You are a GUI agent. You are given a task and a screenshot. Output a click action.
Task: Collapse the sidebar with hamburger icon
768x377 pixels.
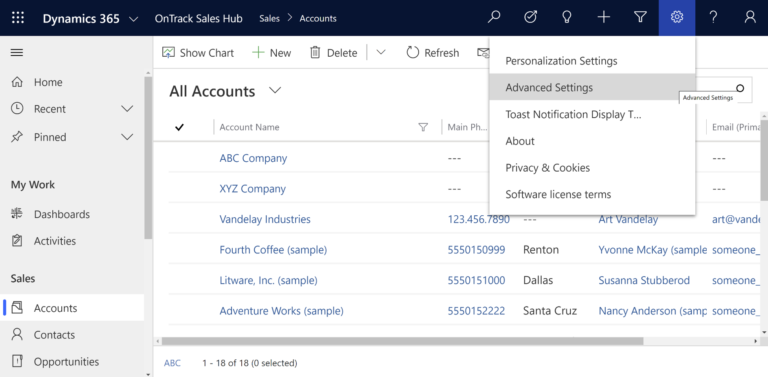(17, 52)
